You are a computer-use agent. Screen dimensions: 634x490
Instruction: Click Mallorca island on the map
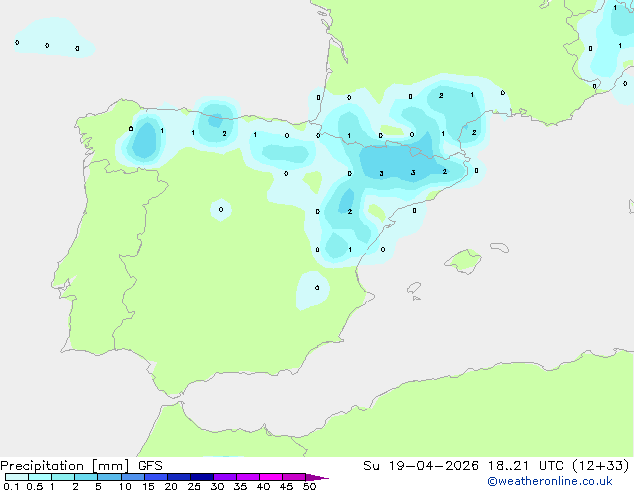464,261
